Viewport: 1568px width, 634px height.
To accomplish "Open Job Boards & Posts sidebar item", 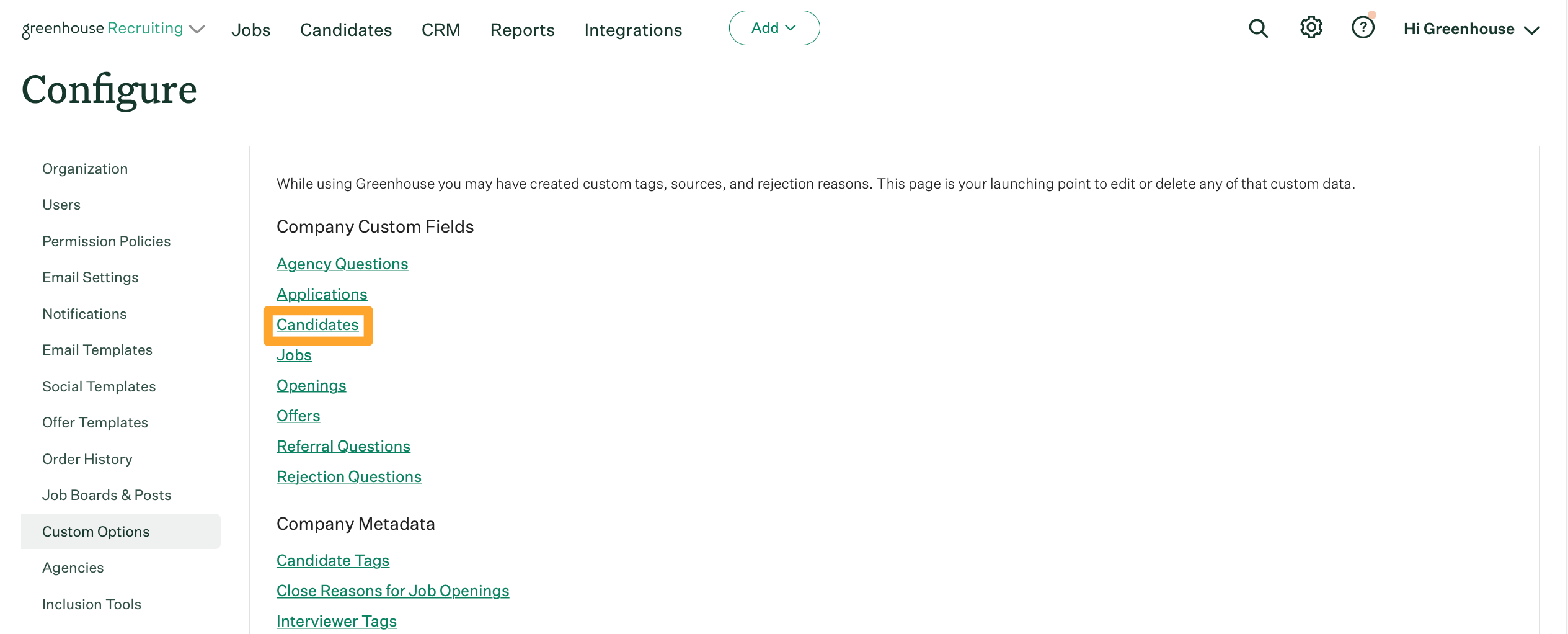I will [x=106, y=495].
